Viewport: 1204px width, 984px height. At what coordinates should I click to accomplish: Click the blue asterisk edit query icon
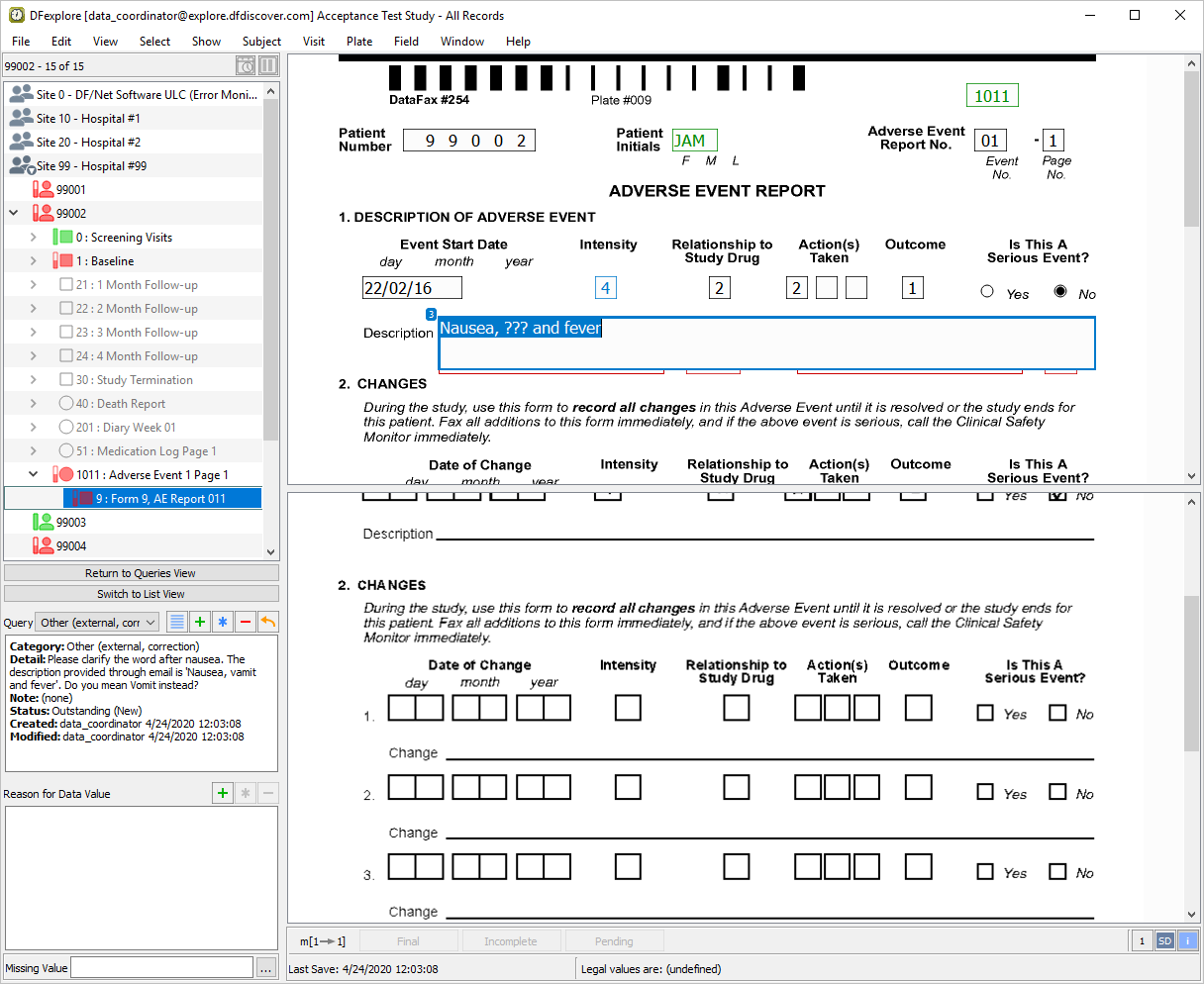click(x=223, y=622)
